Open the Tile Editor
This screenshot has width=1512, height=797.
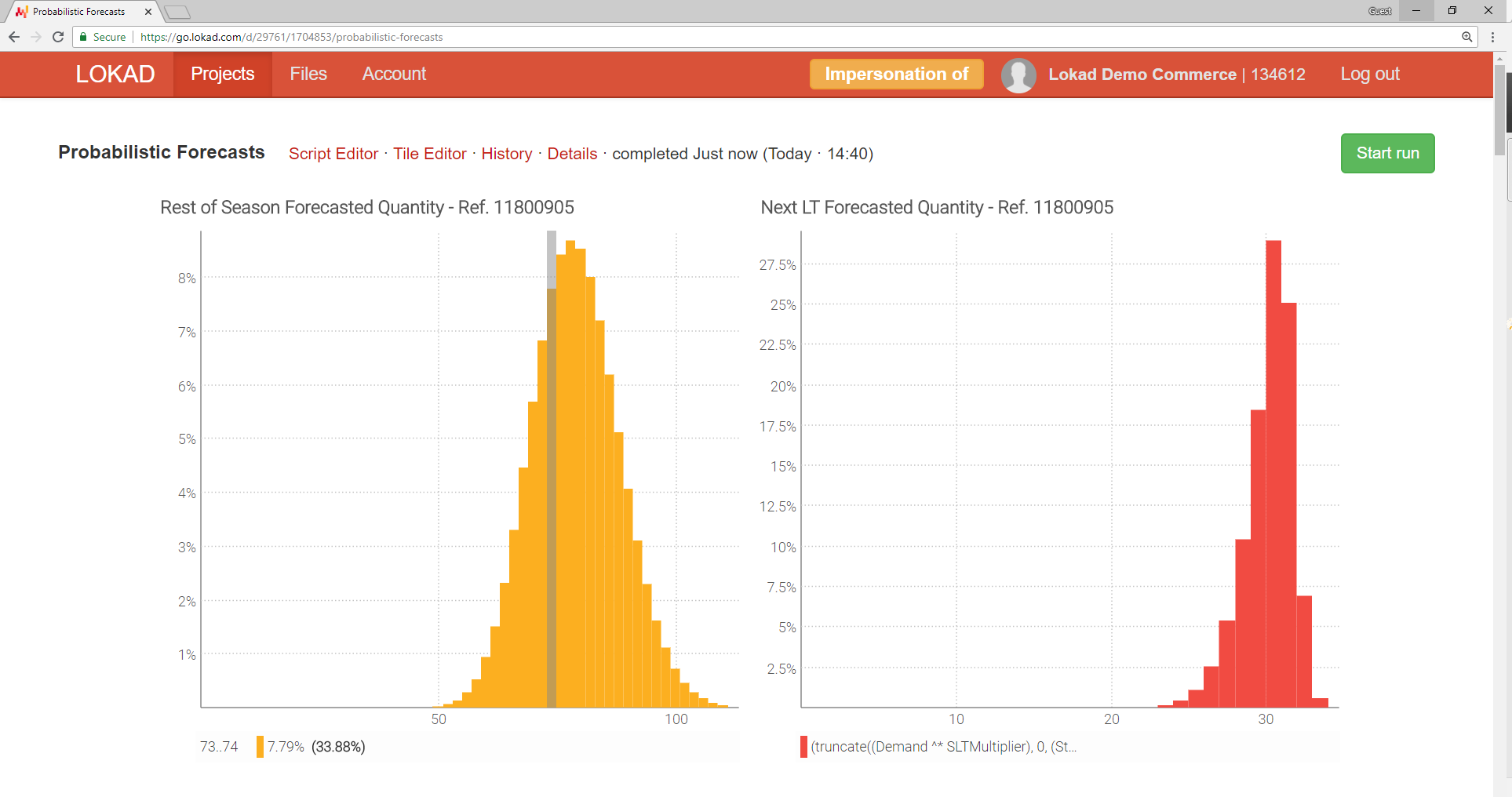[430, 154]
